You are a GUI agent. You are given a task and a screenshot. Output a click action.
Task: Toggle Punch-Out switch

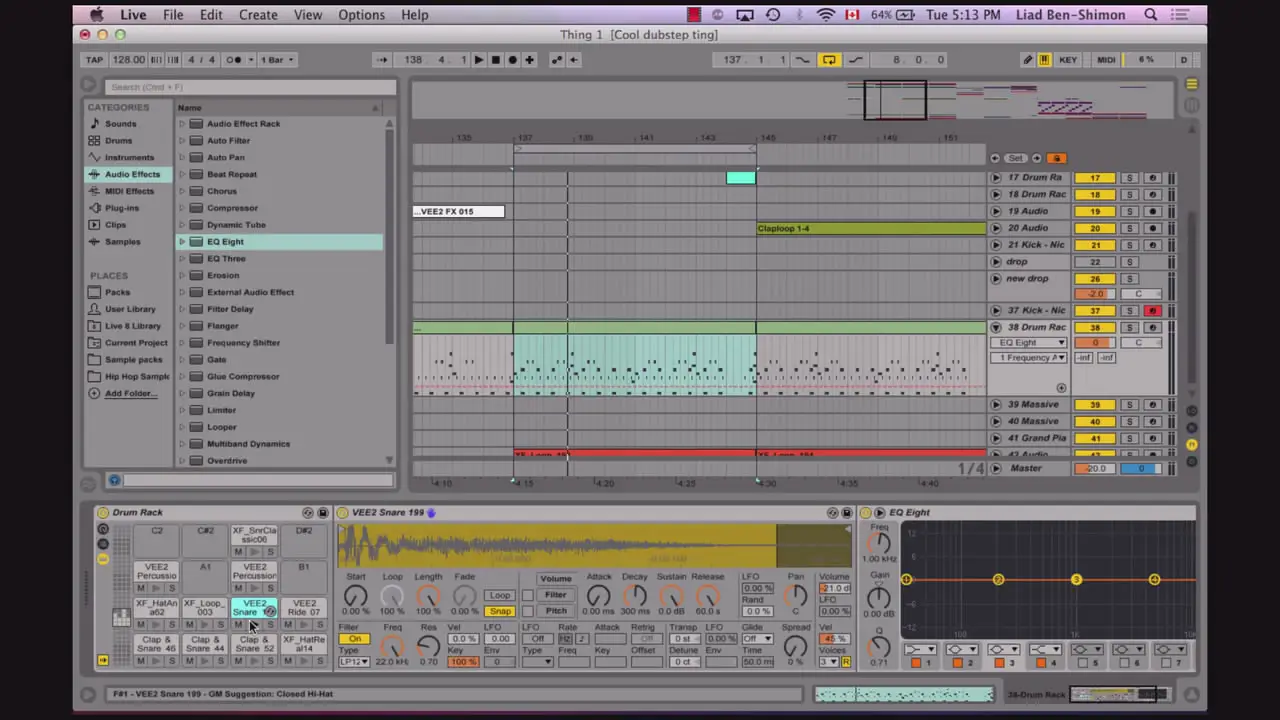tap(856, 60)
